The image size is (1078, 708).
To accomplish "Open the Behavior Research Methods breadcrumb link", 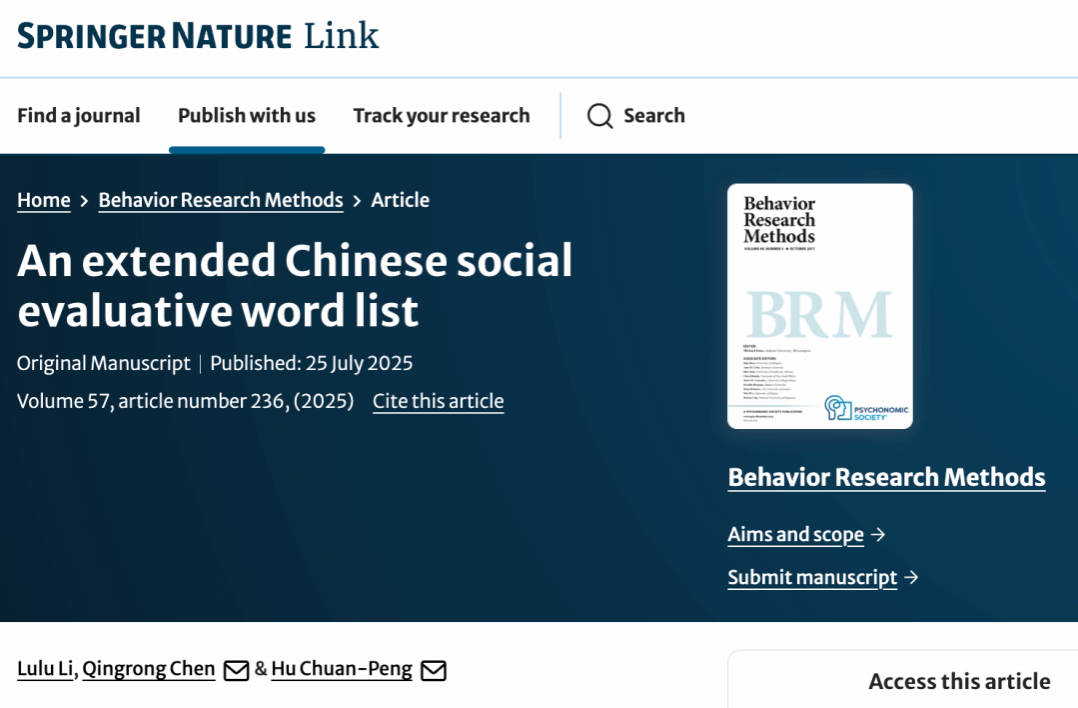I will pos(221,200).
